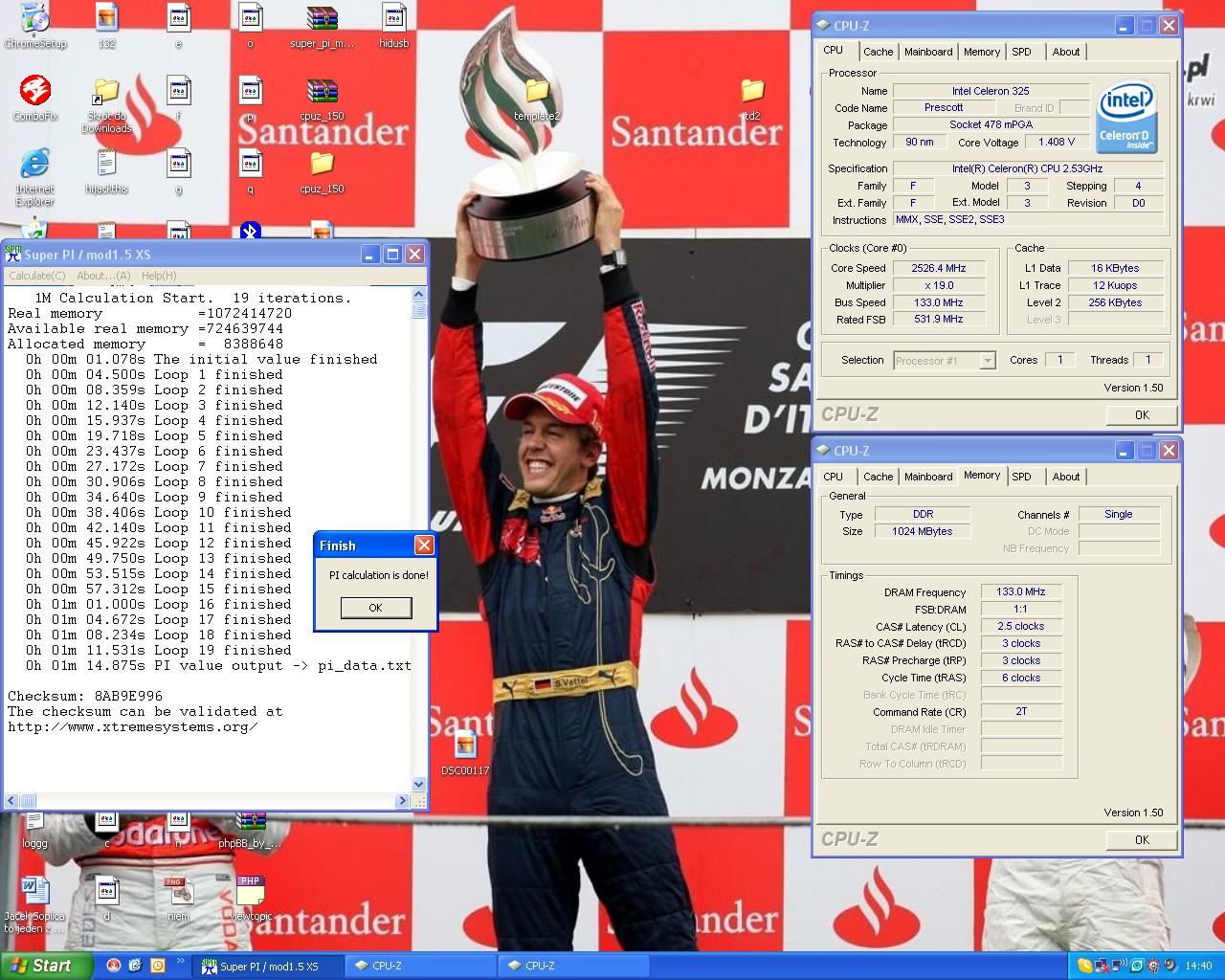Open the Help menu in Super PI
The width and height of the screenshot is (1225, 980).
coord(159,276)
